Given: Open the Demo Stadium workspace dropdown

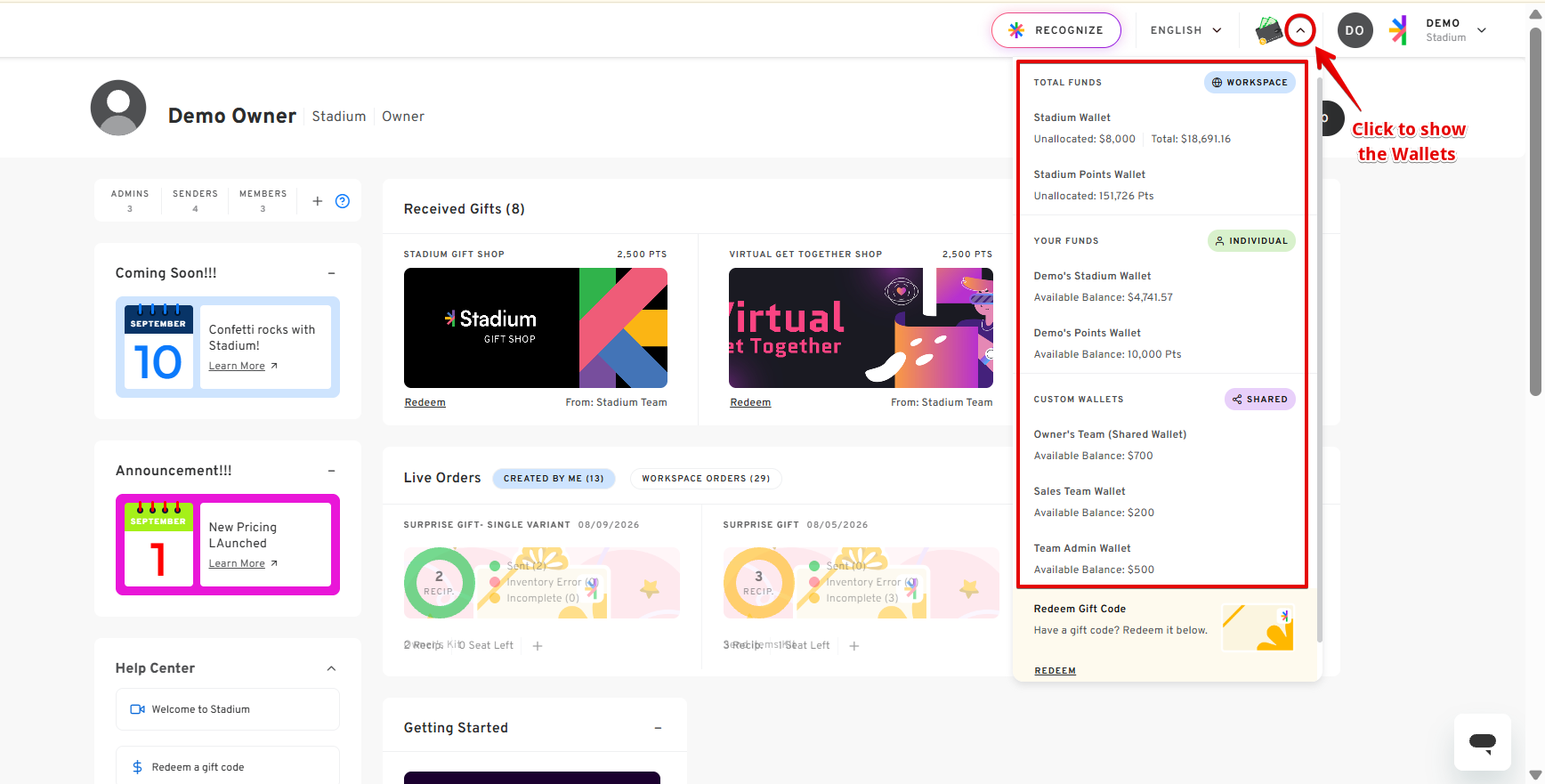Looking at the screenshot, I should (1456, 30).
